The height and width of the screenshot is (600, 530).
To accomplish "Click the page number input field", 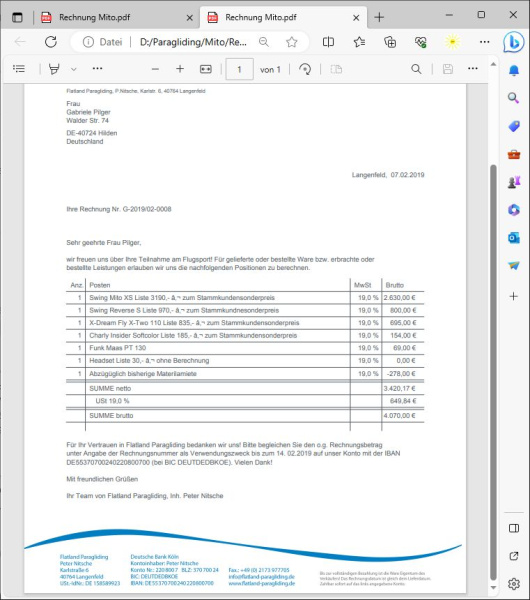I will tap(240, 69).
